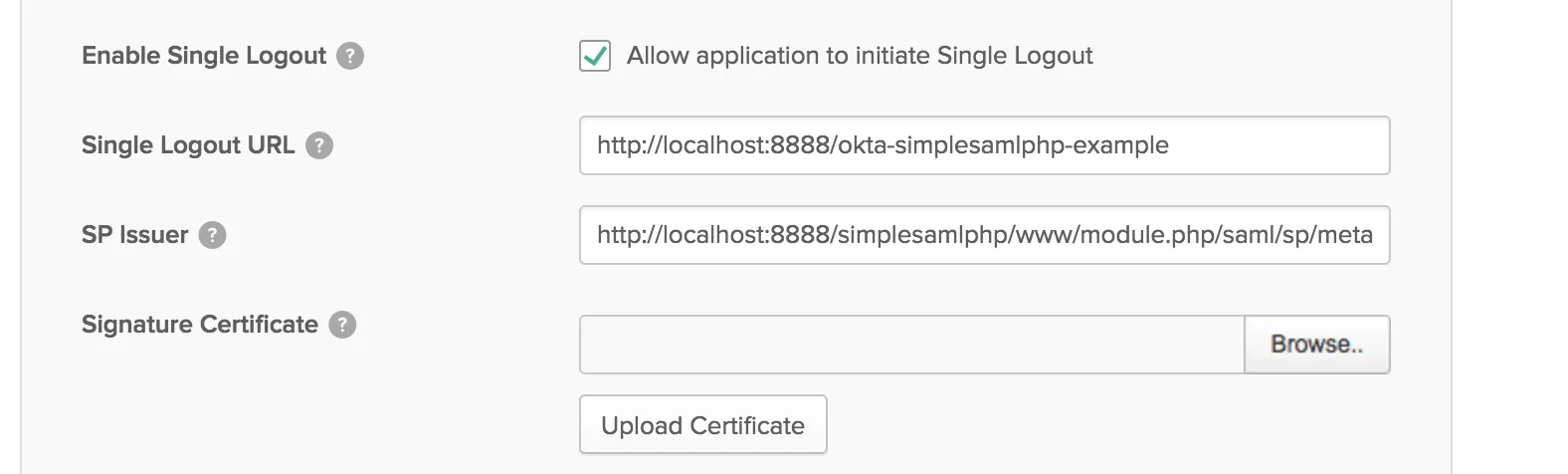Focus the Single Logout URL text field

coord(1274,145)
